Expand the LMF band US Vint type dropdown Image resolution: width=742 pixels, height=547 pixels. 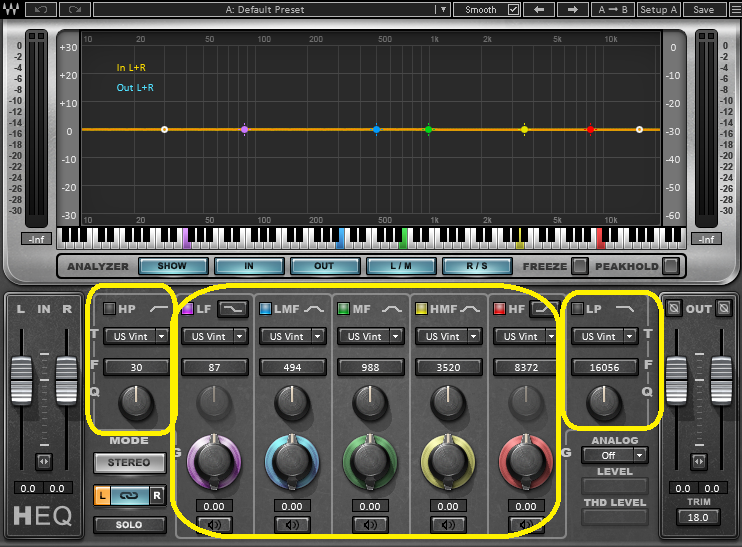(x=317, y=337)
